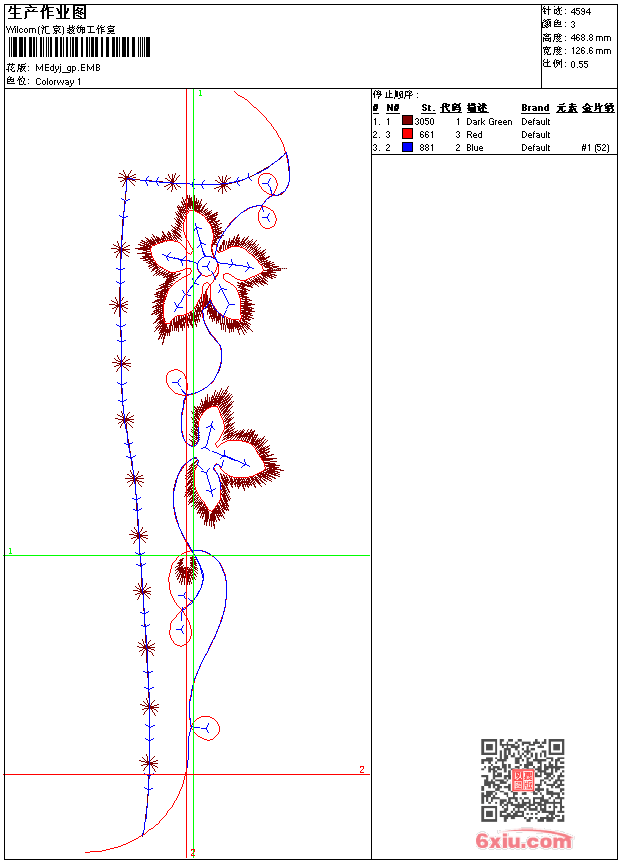
Task: Click the 'St.' column header
Action: click(x=428, y=108)
